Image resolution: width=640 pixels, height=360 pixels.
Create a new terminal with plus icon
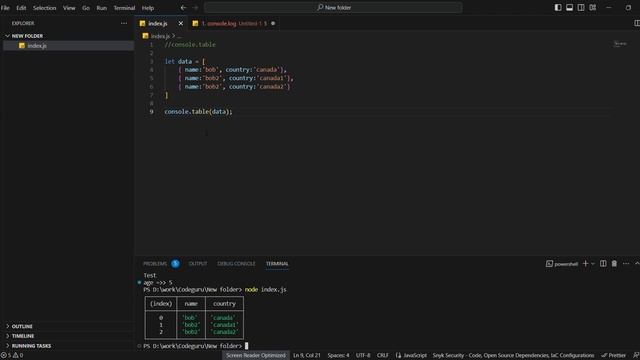[x=585, y=264]
